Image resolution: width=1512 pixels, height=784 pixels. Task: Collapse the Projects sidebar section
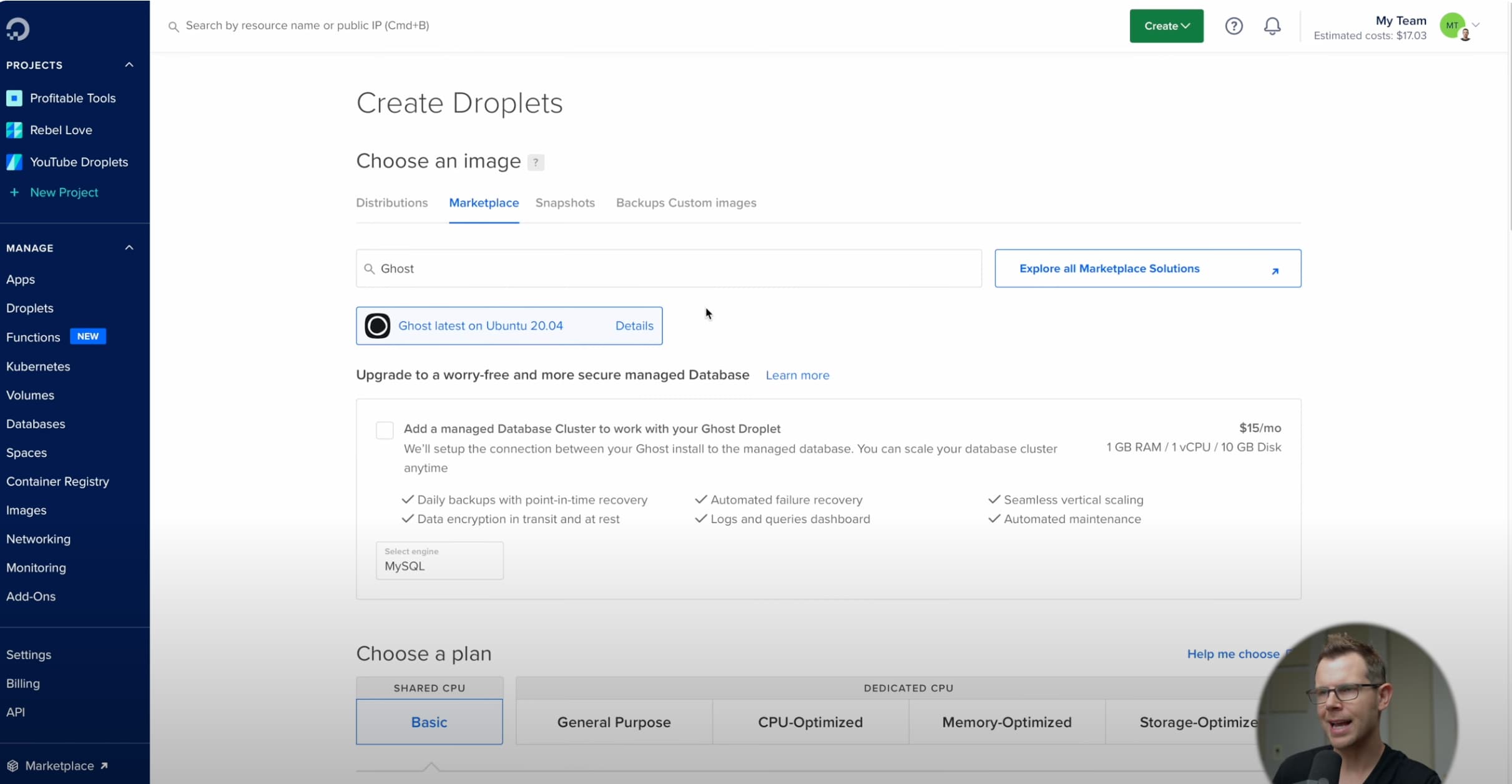129,65
